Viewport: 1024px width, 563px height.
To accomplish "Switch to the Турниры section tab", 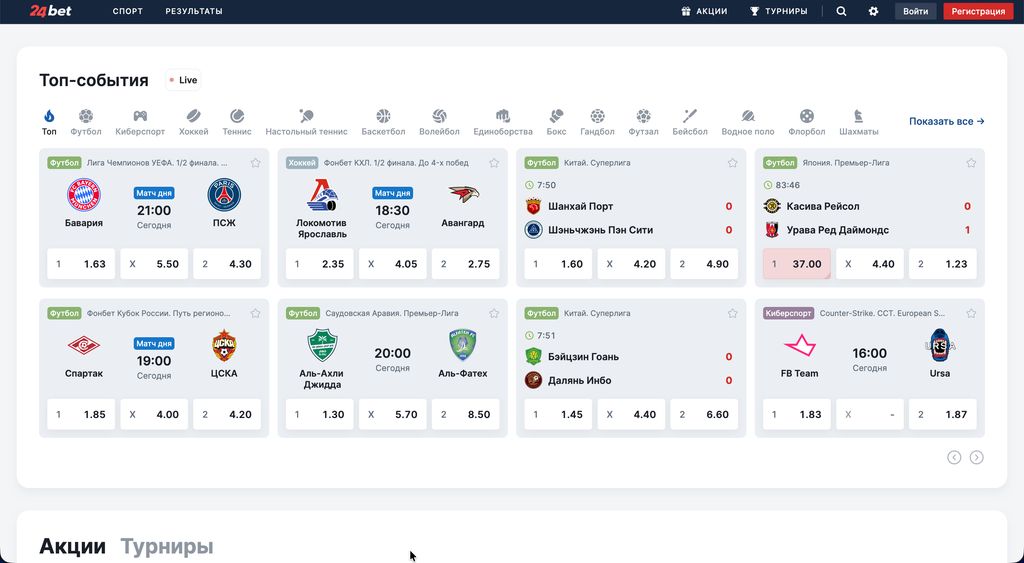I will pos(167,546).
